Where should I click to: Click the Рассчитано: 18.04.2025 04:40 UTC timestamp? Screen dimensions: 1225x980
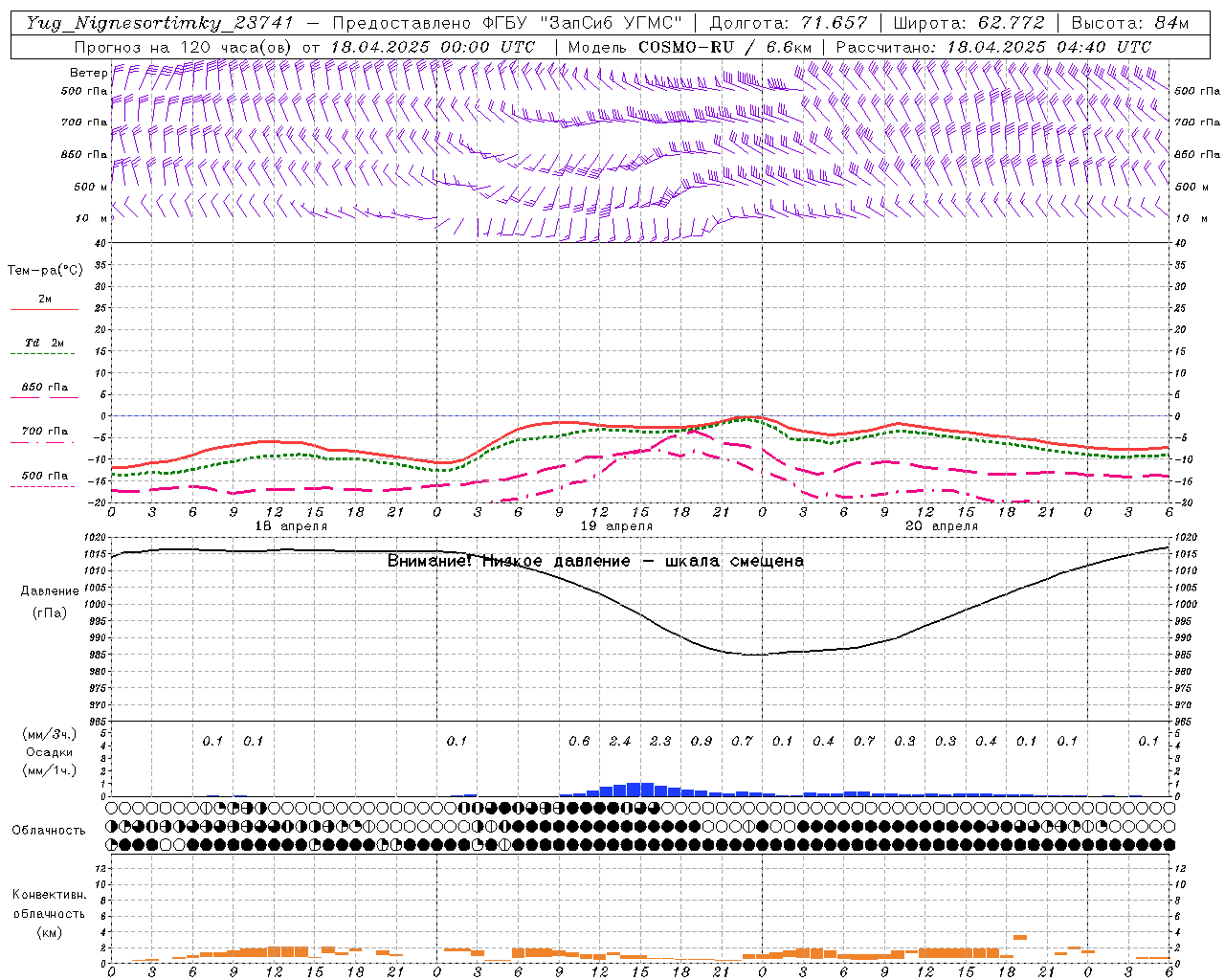click(x=993, y=47)
